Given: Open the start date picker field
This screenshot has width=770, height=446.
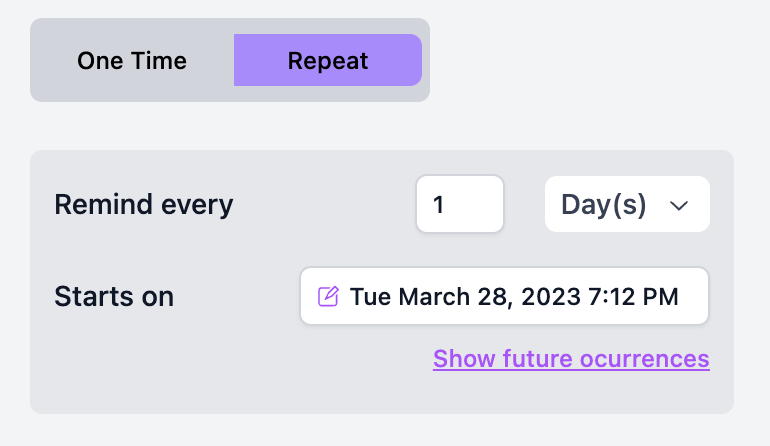Looking at the screenshot, I should click(x=504, y=296).
